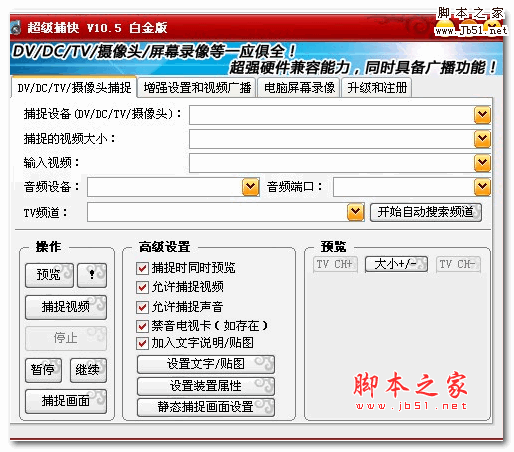The height and width of the screenshot is (452, 514).
Task: Expand the 音频设备 dropdown arrow
Action: pyautogui.click(x=251, y=187)
